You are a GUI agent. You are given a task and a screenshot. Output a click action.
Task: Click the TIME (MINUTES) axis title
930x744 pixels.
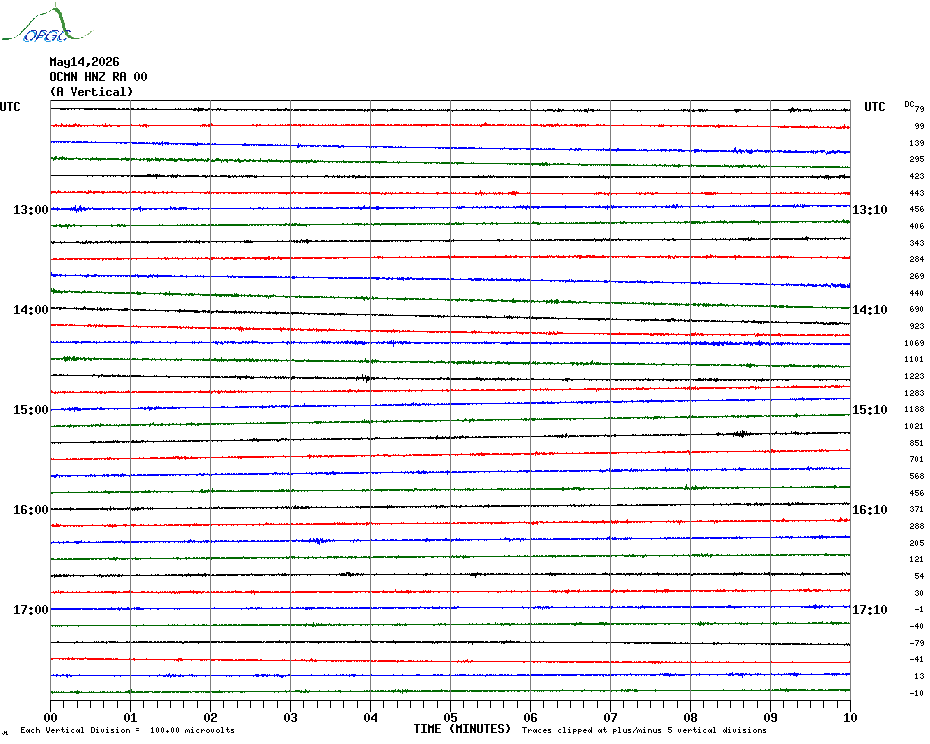[x=462, y=729]
